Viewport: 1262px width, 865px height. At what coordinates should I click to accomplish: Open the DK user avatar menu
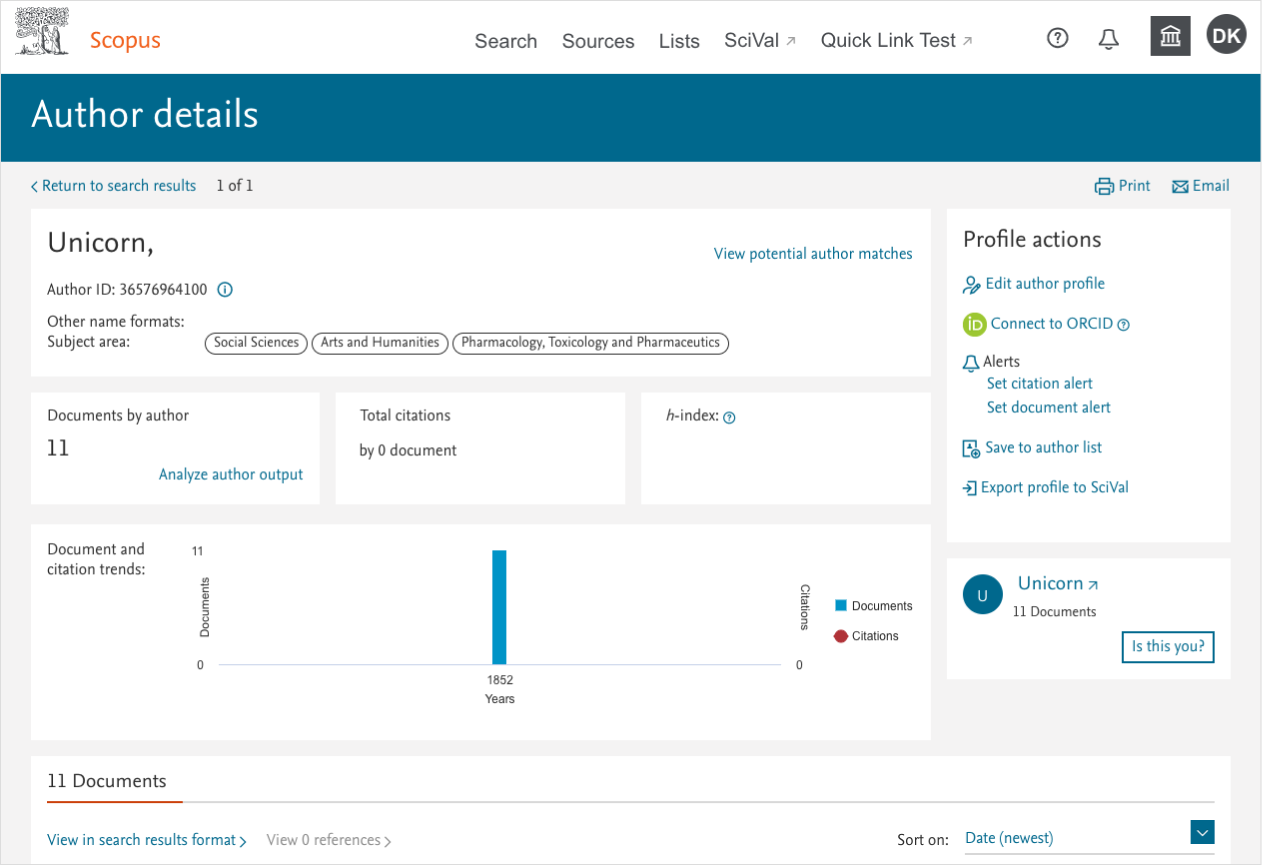(1226, 36)
